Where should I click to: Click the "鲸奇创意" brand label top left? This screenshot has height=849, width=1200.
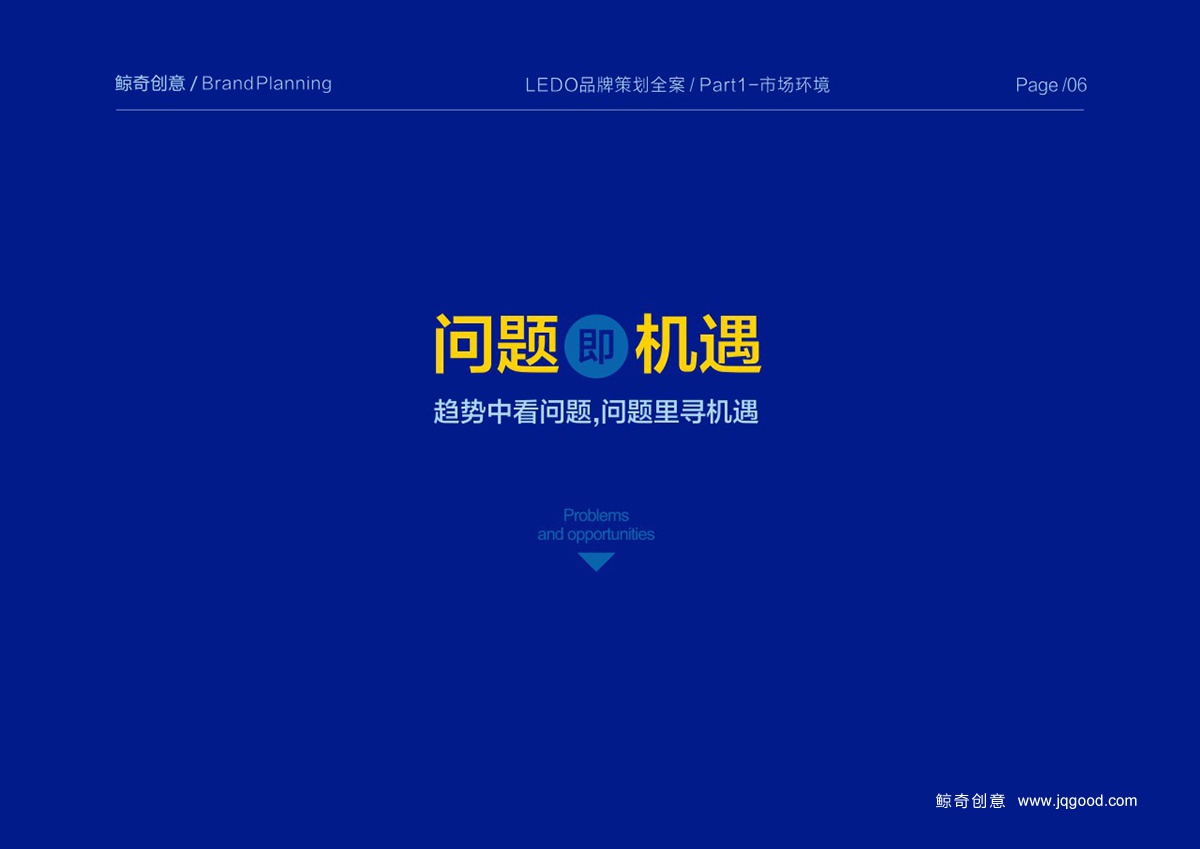tap(148, 84)
